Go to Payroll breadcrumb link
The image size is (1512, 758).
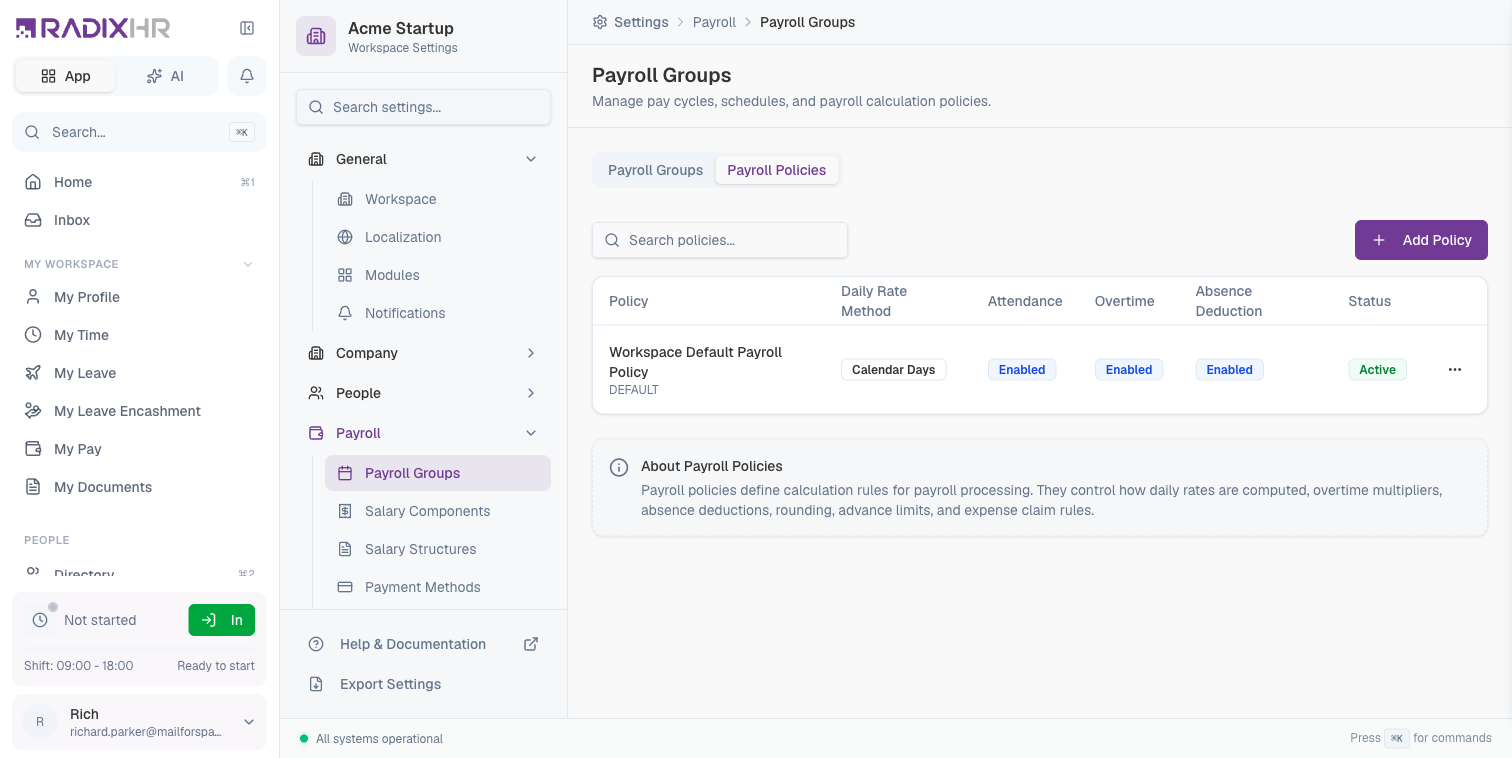[714, 22]
